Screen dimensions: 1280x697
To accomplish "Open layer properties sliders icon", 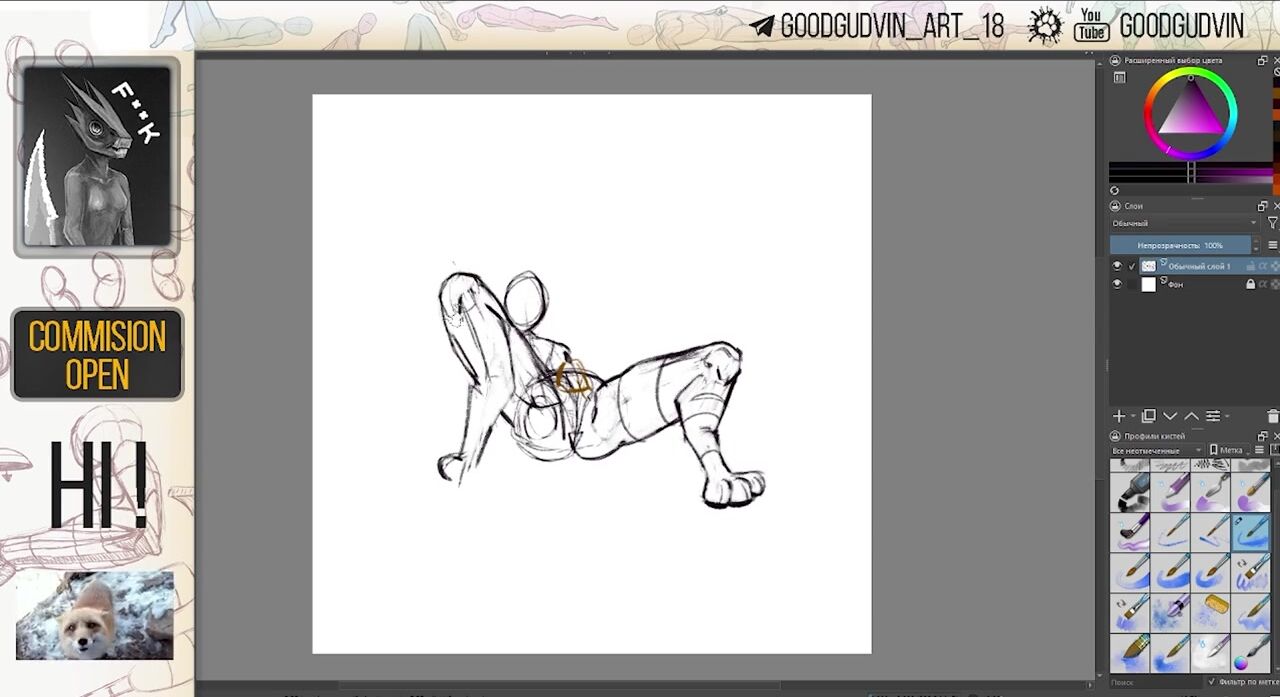I will pyautogui.click(x=1213, y=416).
